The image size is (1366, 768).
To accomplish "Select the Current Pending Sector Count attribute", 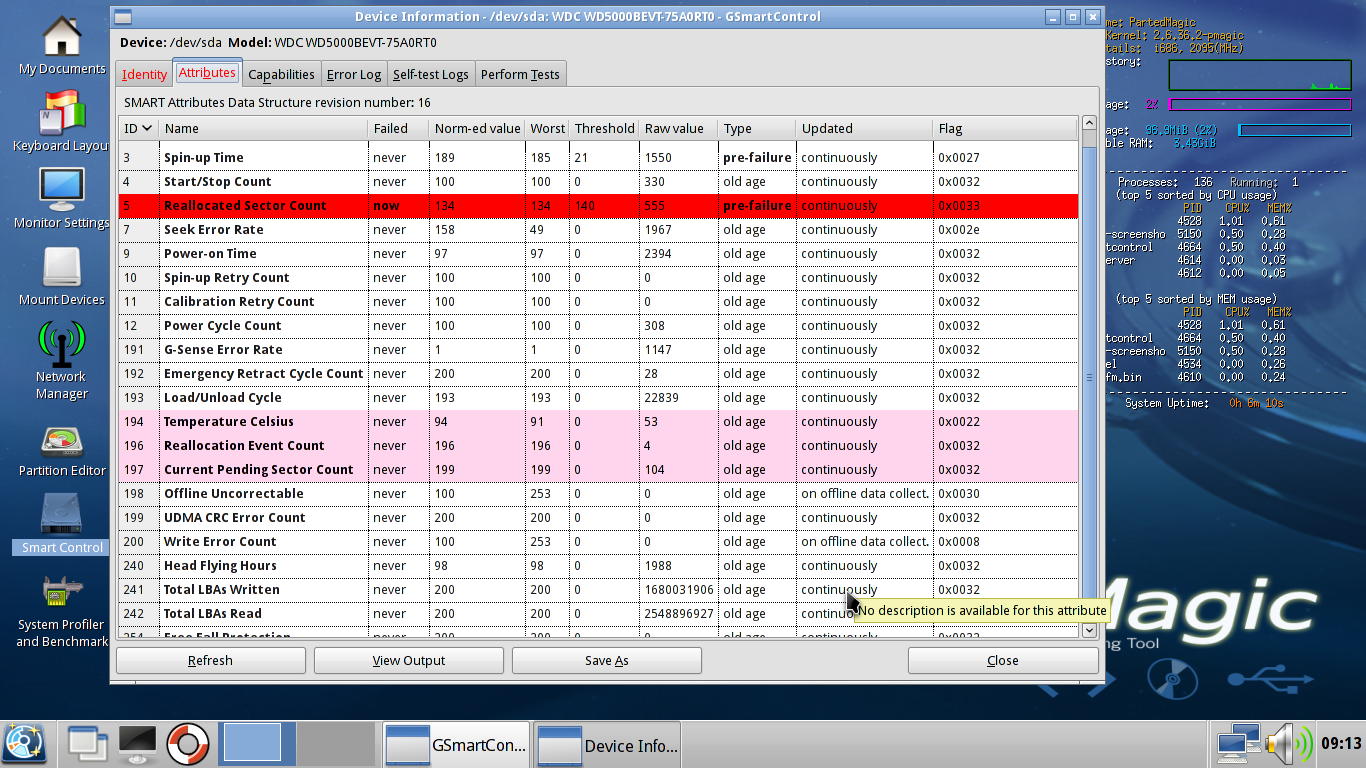I will point(598,469).
